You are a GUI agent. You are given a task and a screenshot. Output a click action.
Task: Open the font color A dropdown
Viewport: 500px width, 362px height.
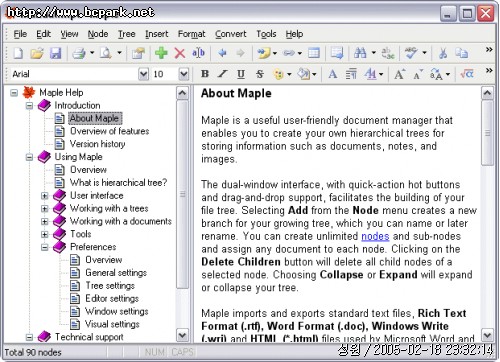tap(381, 74)
